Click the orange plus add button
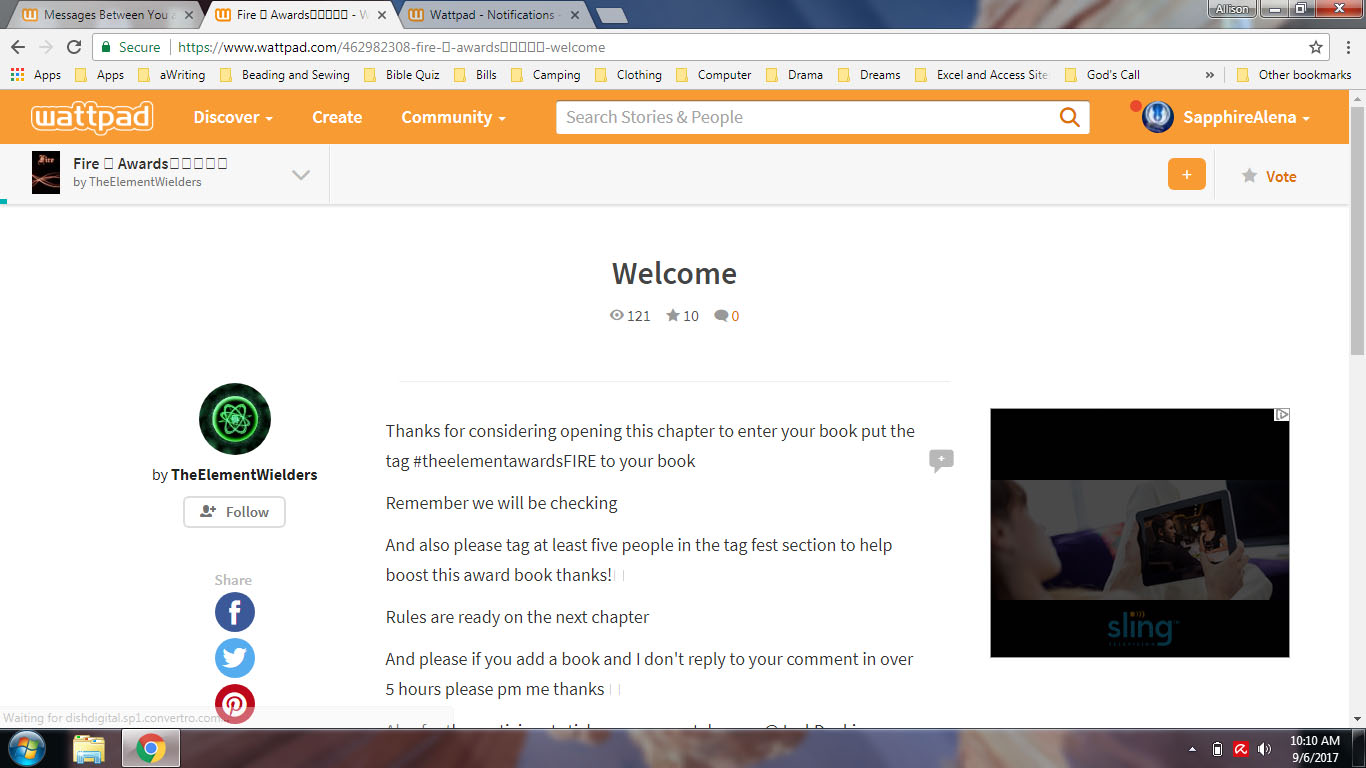The width and height of the screenshot is (1366, 768). click(1186, 175)
